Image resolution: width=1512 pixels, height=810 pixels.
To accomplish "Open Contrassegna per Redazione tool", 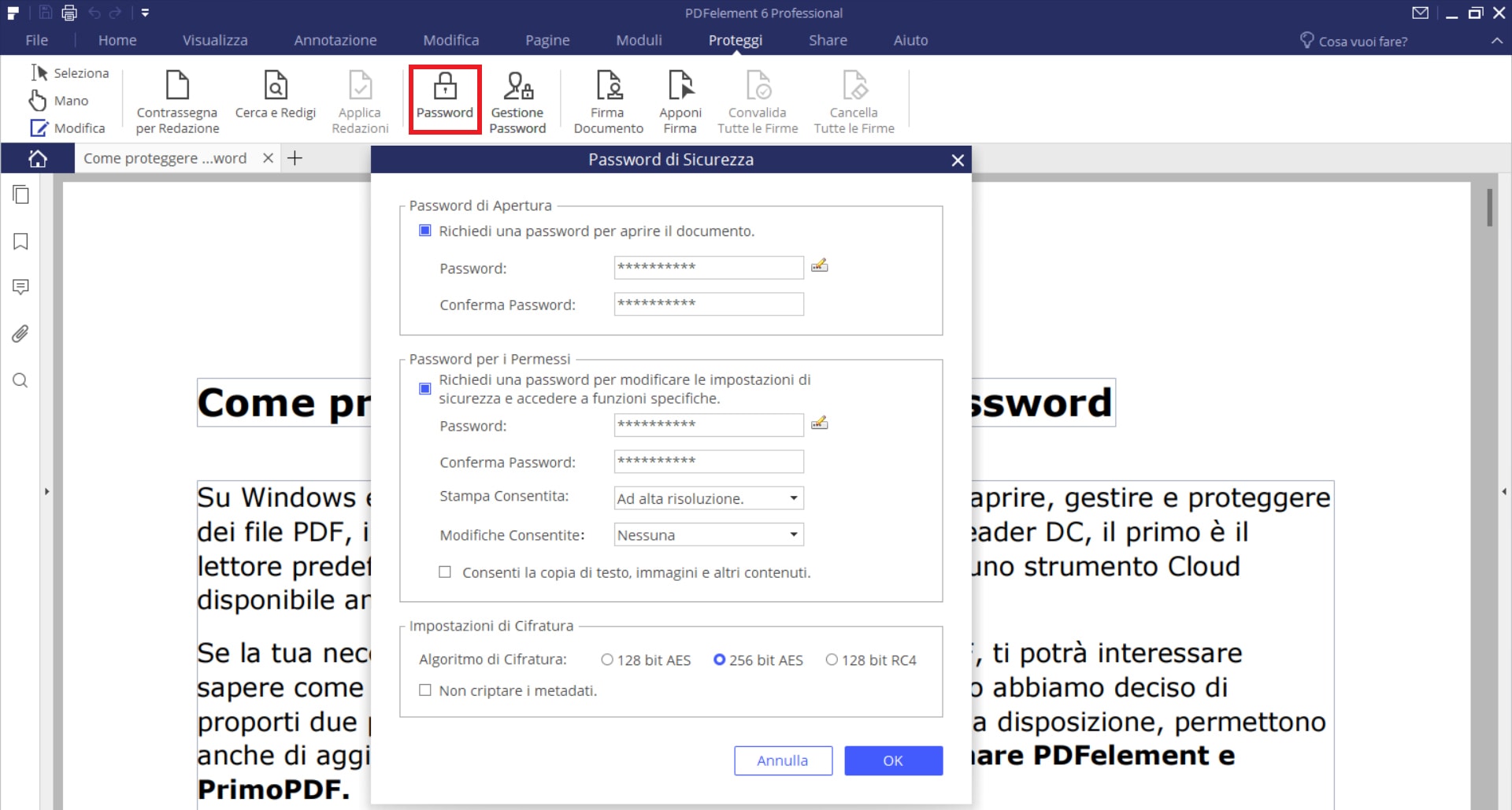I will point(176,98).
